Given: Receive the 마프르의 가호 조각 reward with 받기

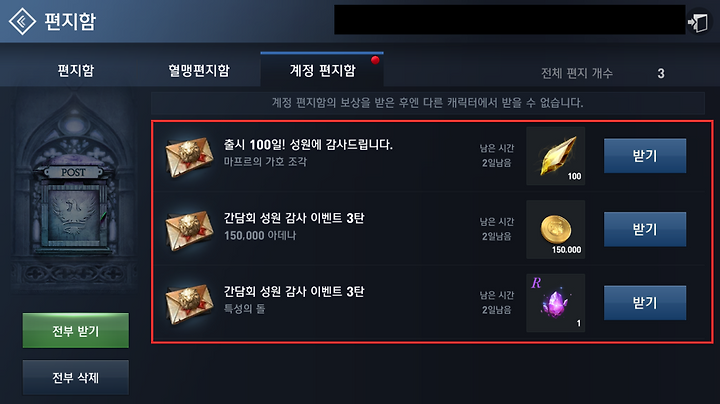Looking at the screenshot, I should [645, 156].
